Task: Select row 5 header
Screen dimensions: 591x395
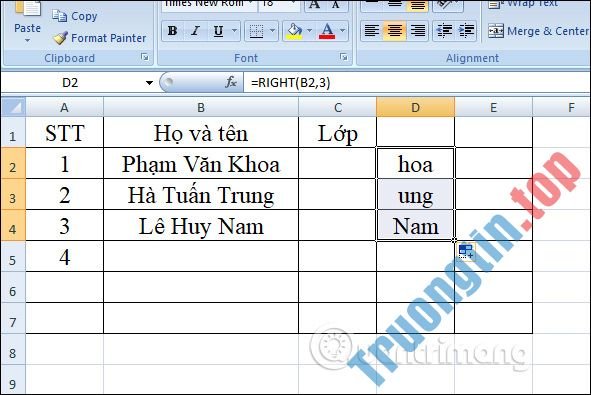Action: (x=13, y=256)
